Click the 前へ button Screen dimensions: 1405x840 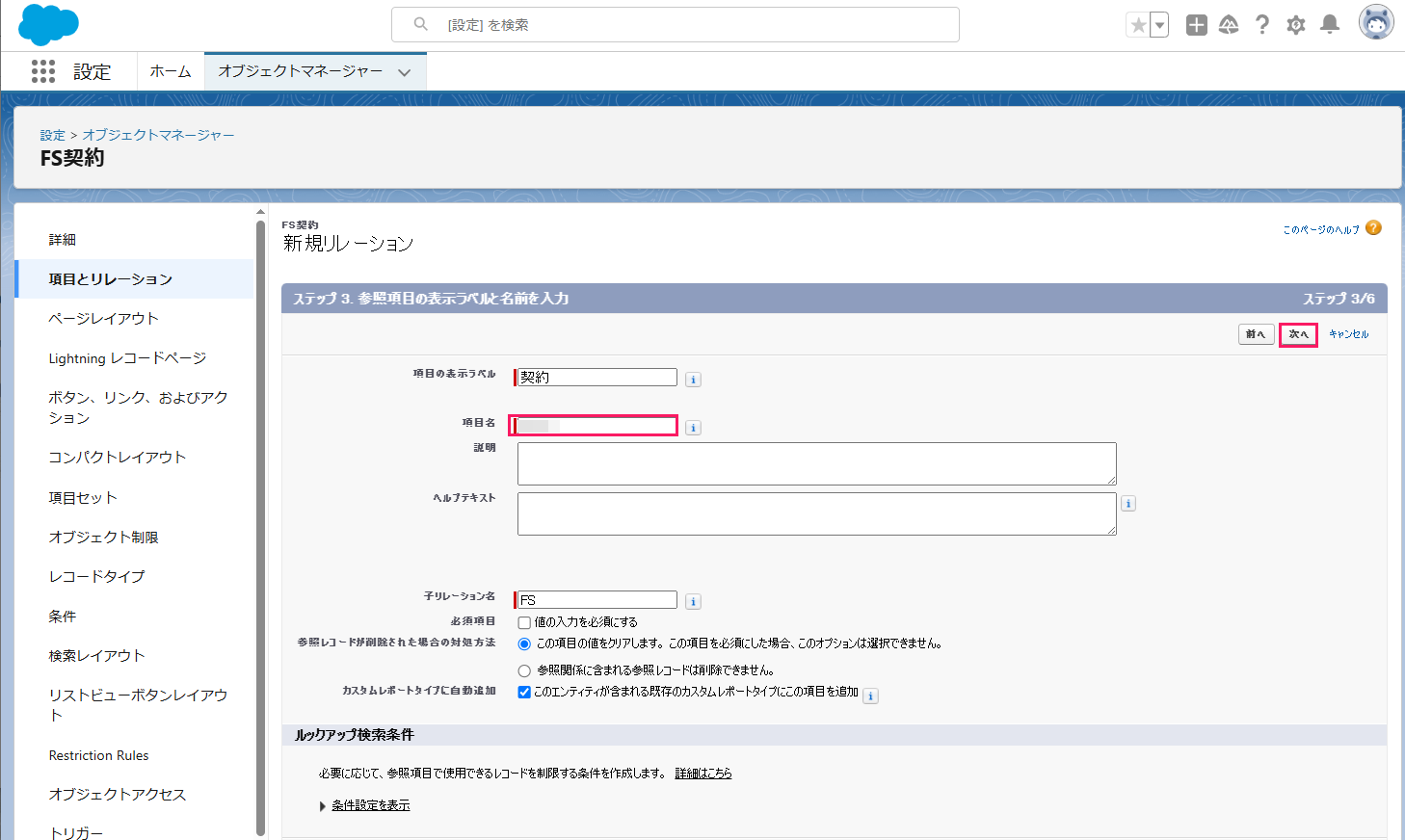(x=1257, y=334)
